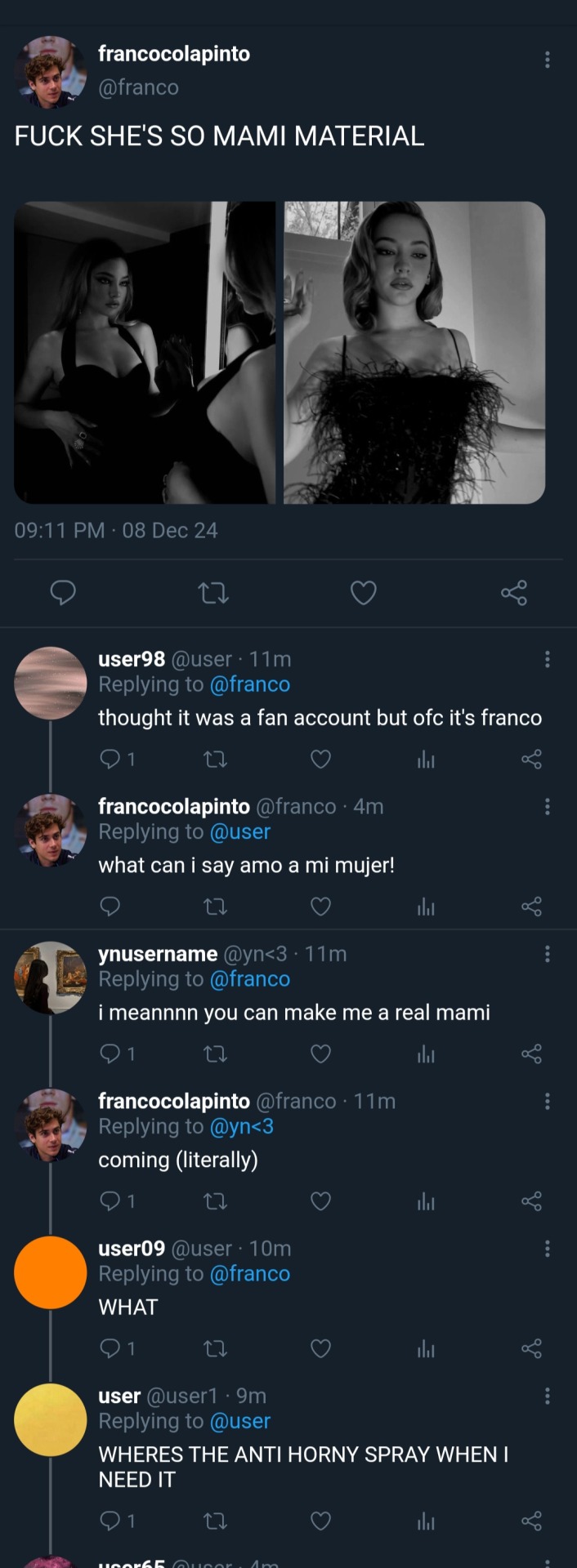Click @franco link in user98's reply

pos(249,684)
